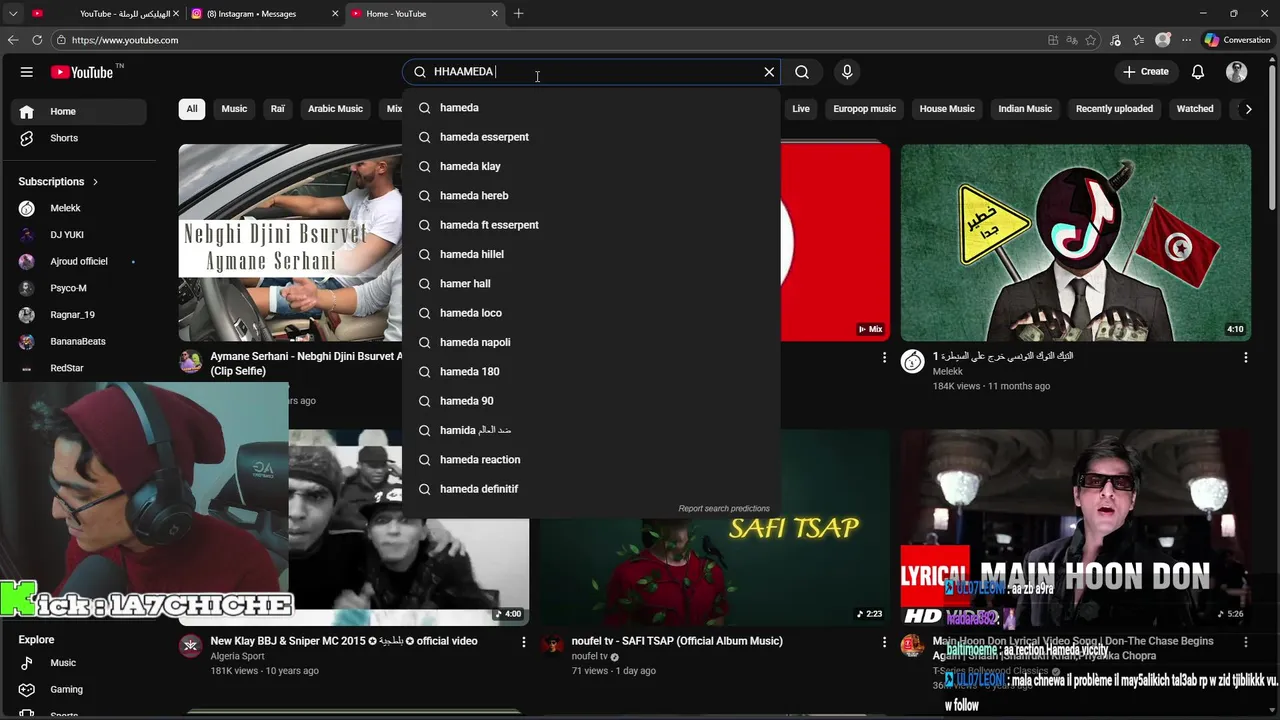Viewport: 1280px width, 720px height.
Task: Open the DJ YUKI subscription
Action: tap(80, 235)
